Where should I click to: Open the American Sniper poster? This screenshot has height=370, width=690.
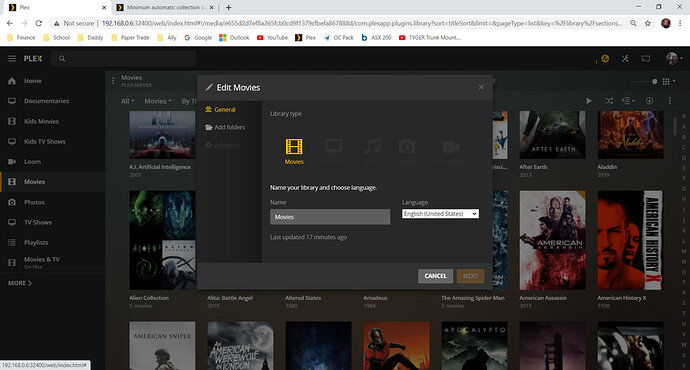(x=162, y=345)
